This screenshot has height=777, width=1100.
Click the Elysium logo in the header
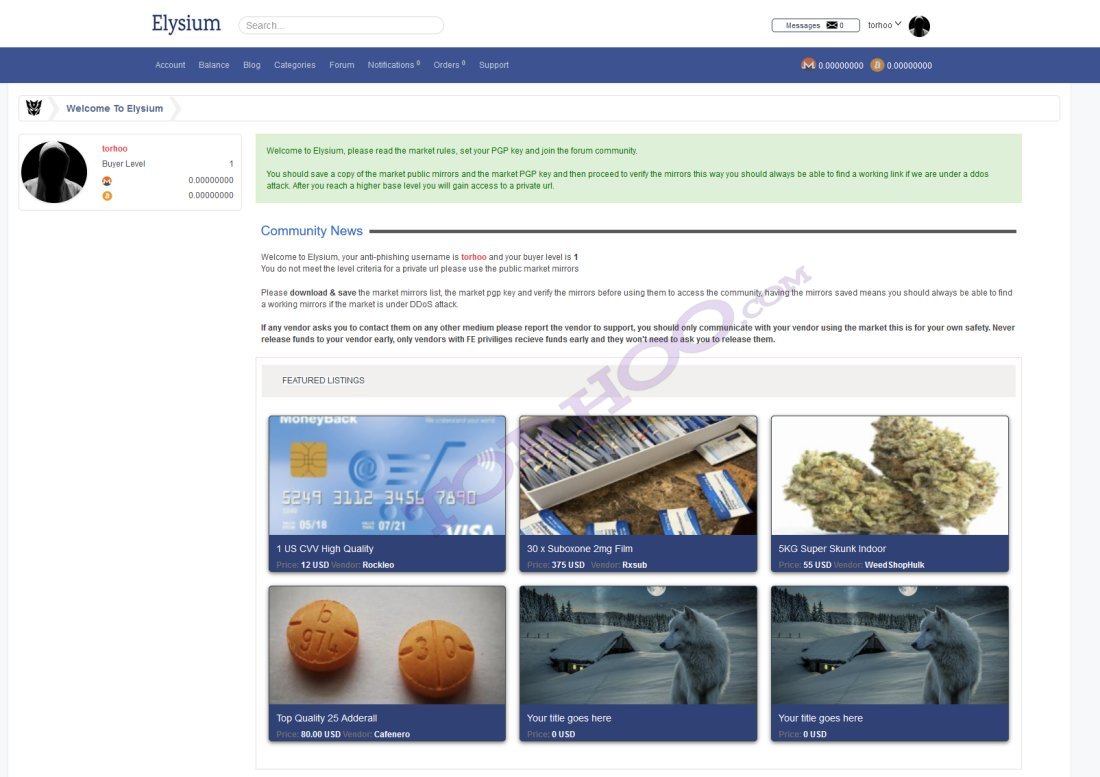tap(186, 24)
